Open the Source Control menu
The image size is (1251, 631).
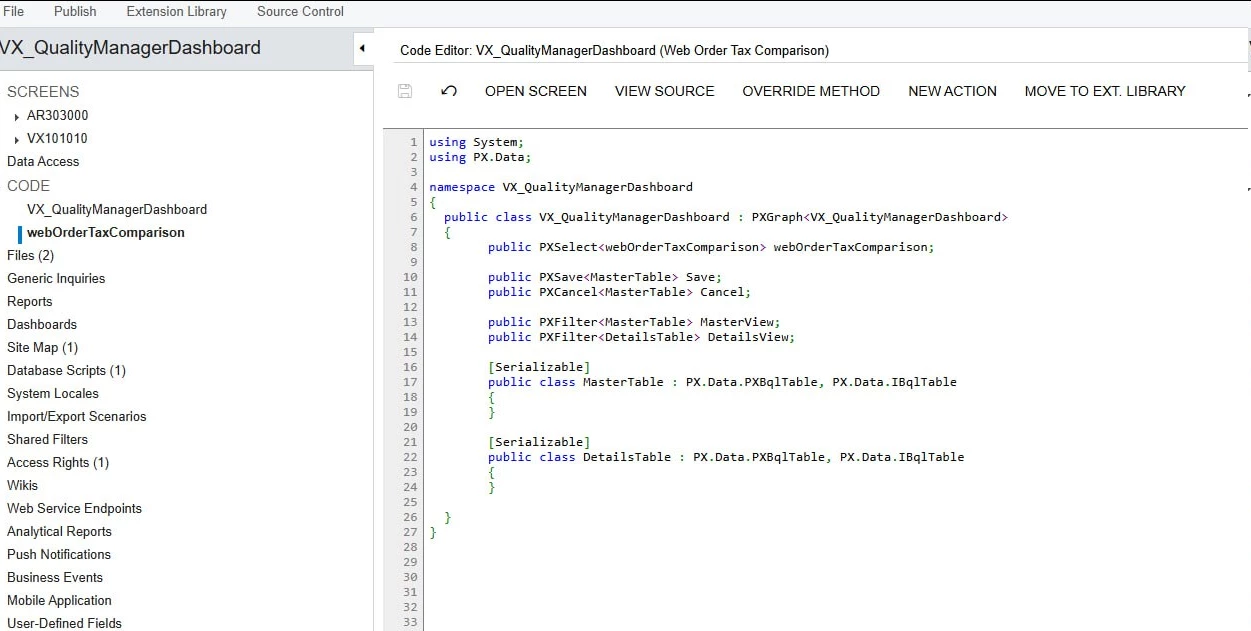(x=299, y=11)
